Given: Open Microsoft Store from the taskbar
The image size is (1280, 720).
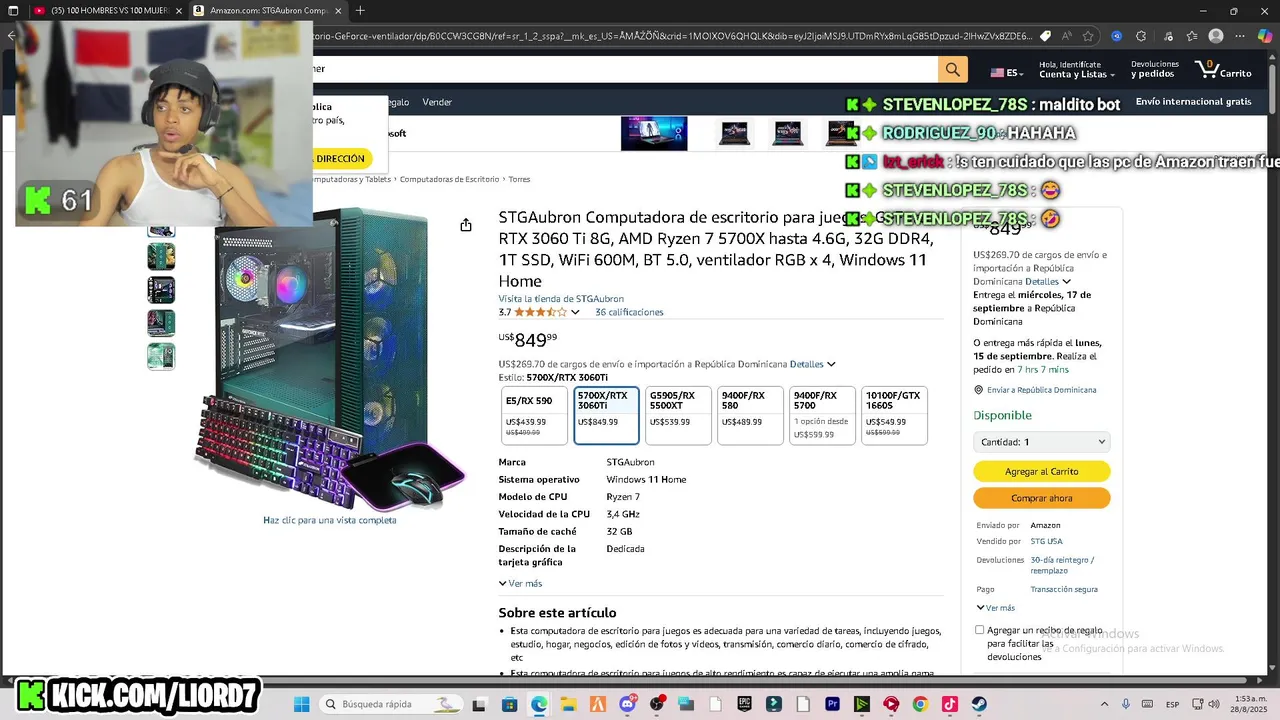Looking at the screenshot, I should point(509,704).
